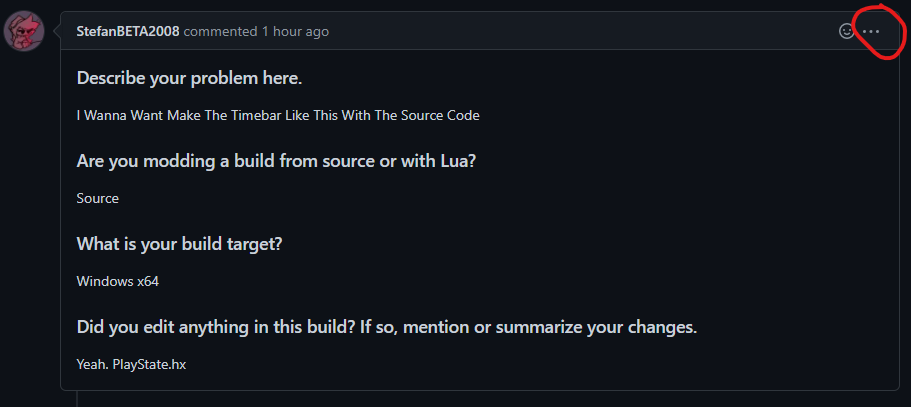Click the 'Source' answer text
Screen dimensions: 911x407
coord(98,198)
